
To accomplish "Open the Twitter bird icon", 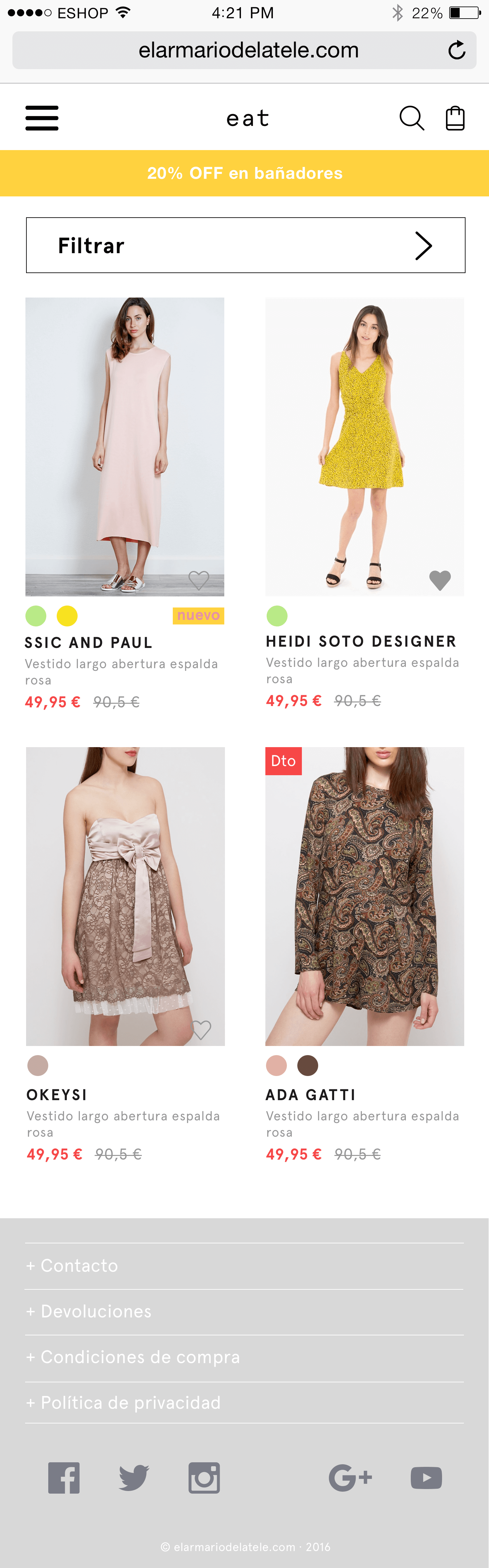I will pyautogui.click(x=134, y=1477).
